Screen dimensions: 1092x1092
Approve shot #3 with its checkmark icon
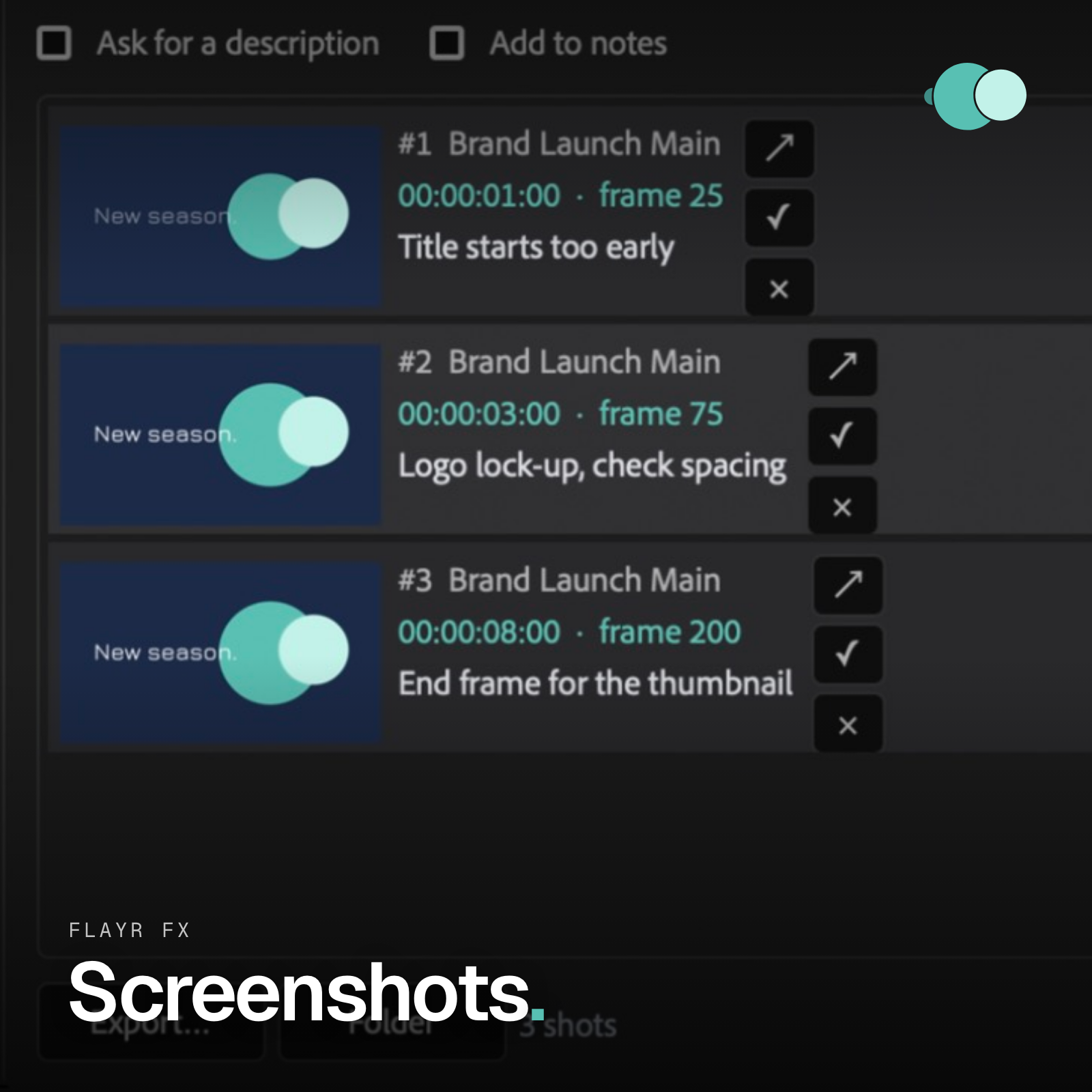(x=848, y=655)
